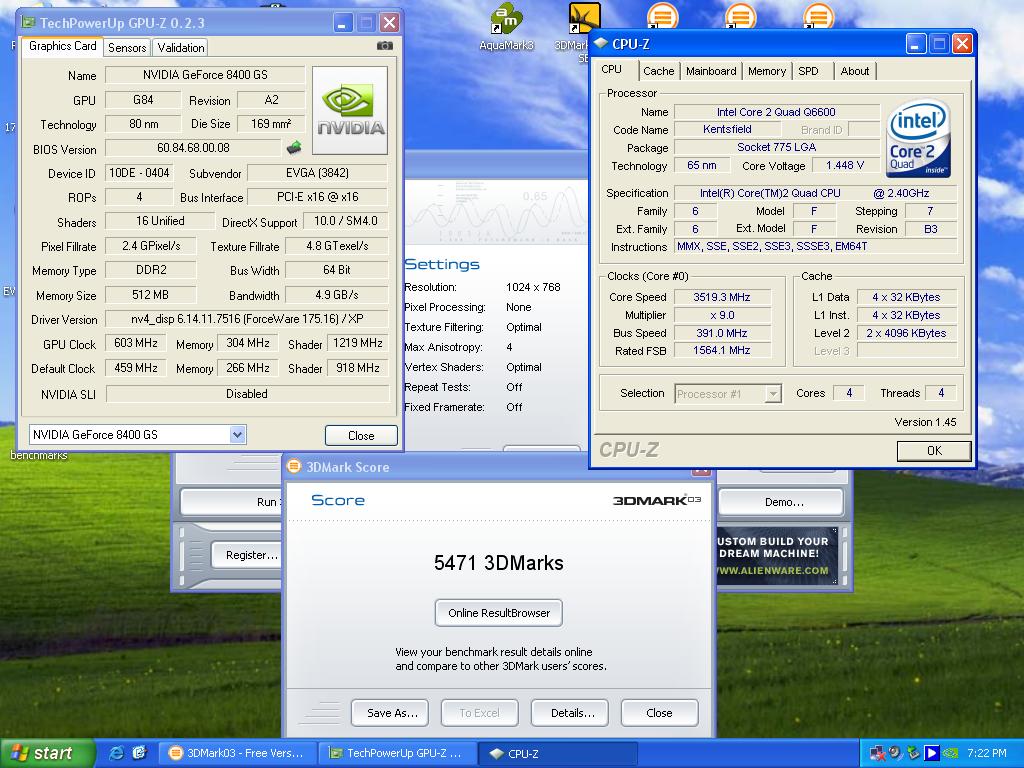1024x768 pixels.
Task: Click the Instructions MMX, SSE list value
Action: pyautogui.click(x=816, y=246)
